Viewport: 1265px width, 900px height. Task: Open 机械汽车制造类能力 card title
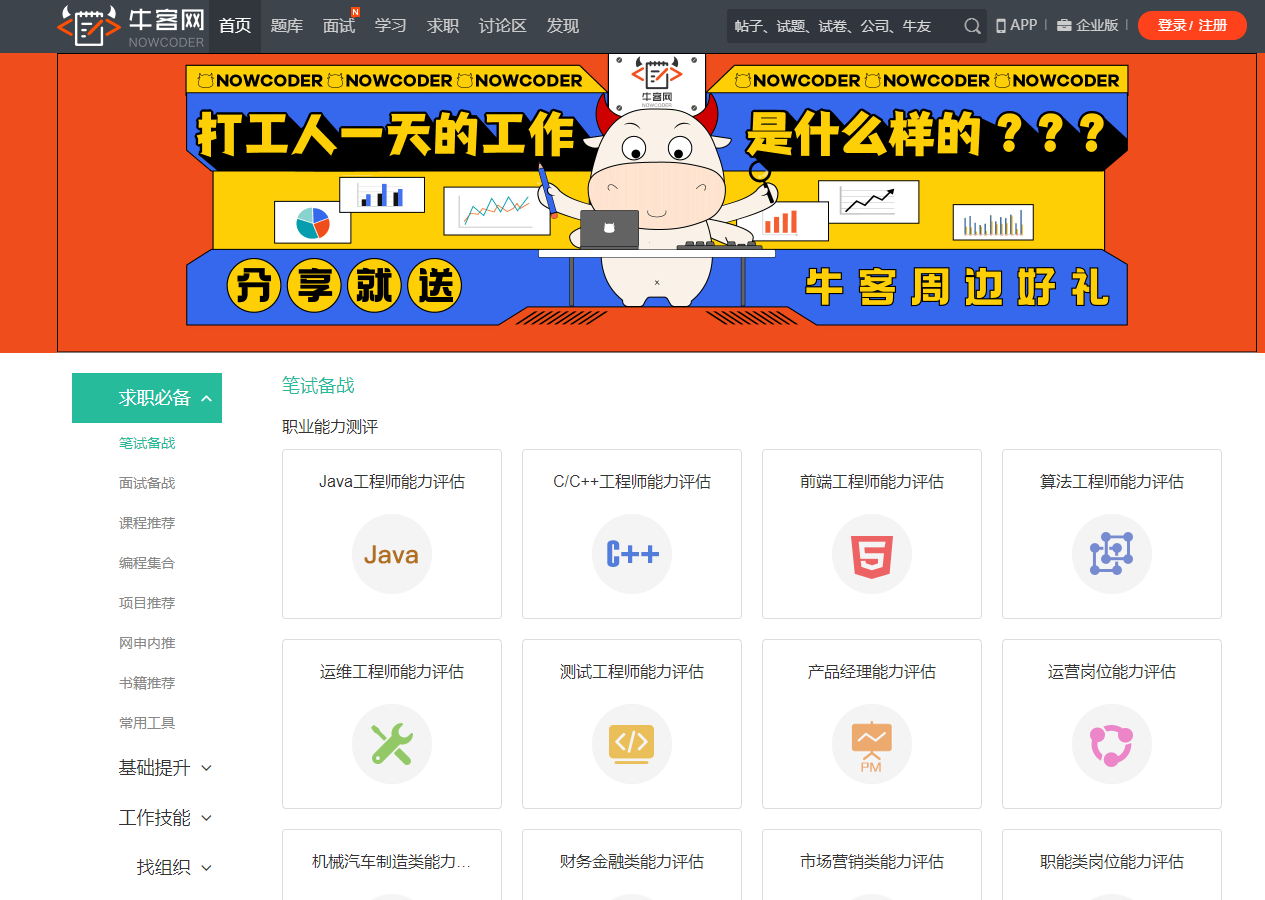pos(392,862)
